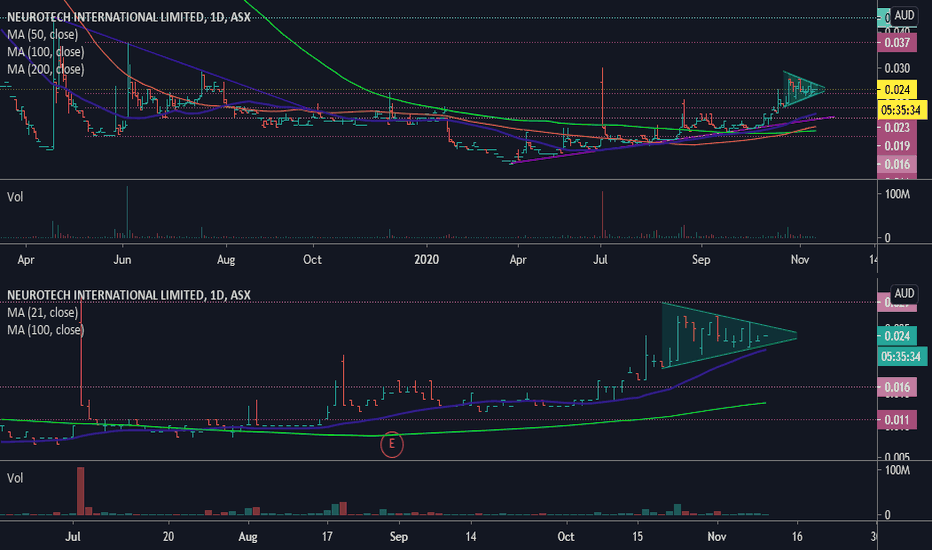This screenshot has width=932, height=550.
Task: Click the 100M volume label on the top chart
Action: coord(898,194)
